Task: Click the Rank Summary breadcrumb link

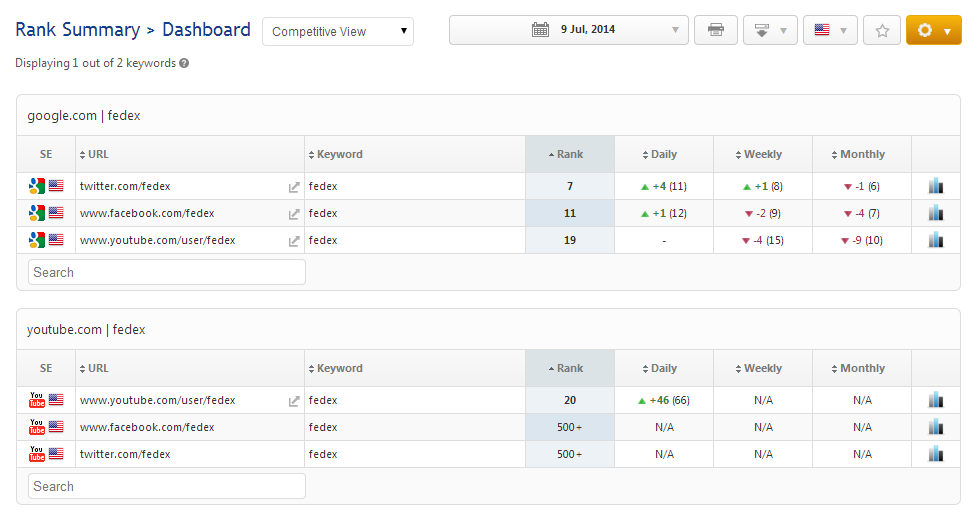Action: (75, 30)
